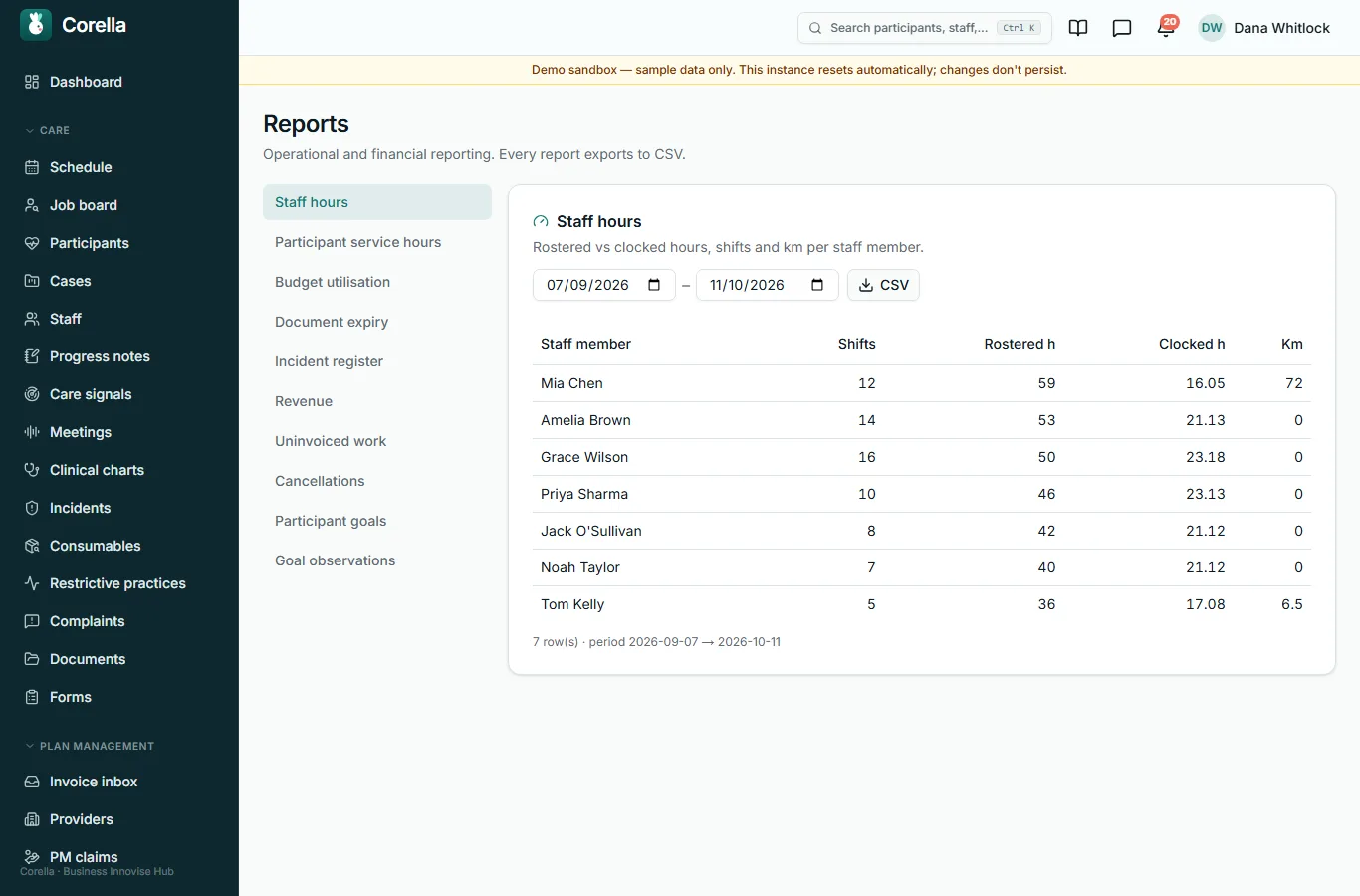Click the Mia Chen staff name

[571, 383]
